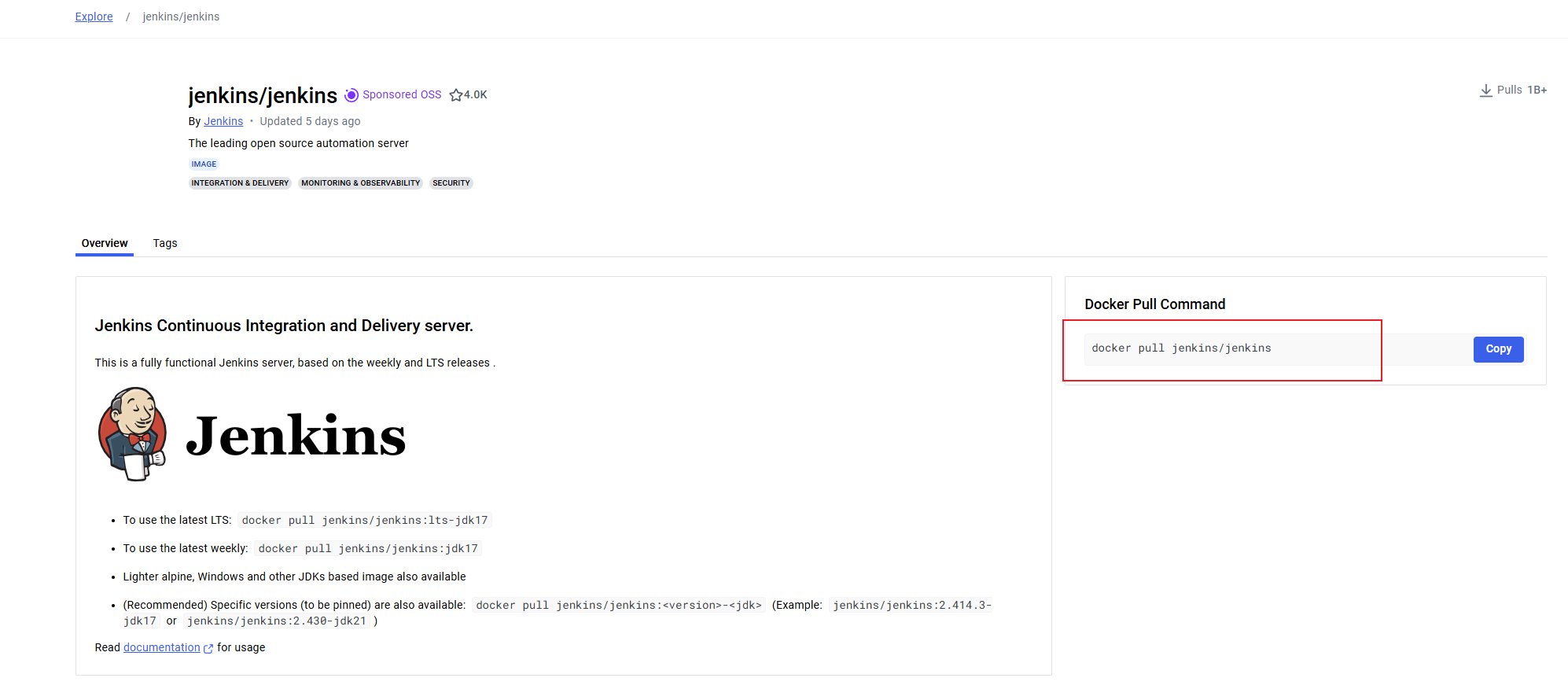Screen dimensions: 1568x689
Task: Click the Pulls download icon
Action: [x=1485, y=90]
